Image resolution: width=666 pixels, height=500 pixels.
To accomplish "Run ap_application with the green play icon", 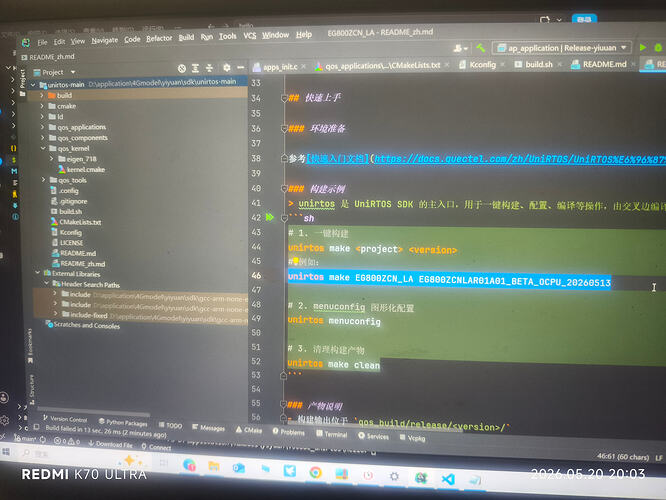I will pos(643,47).
